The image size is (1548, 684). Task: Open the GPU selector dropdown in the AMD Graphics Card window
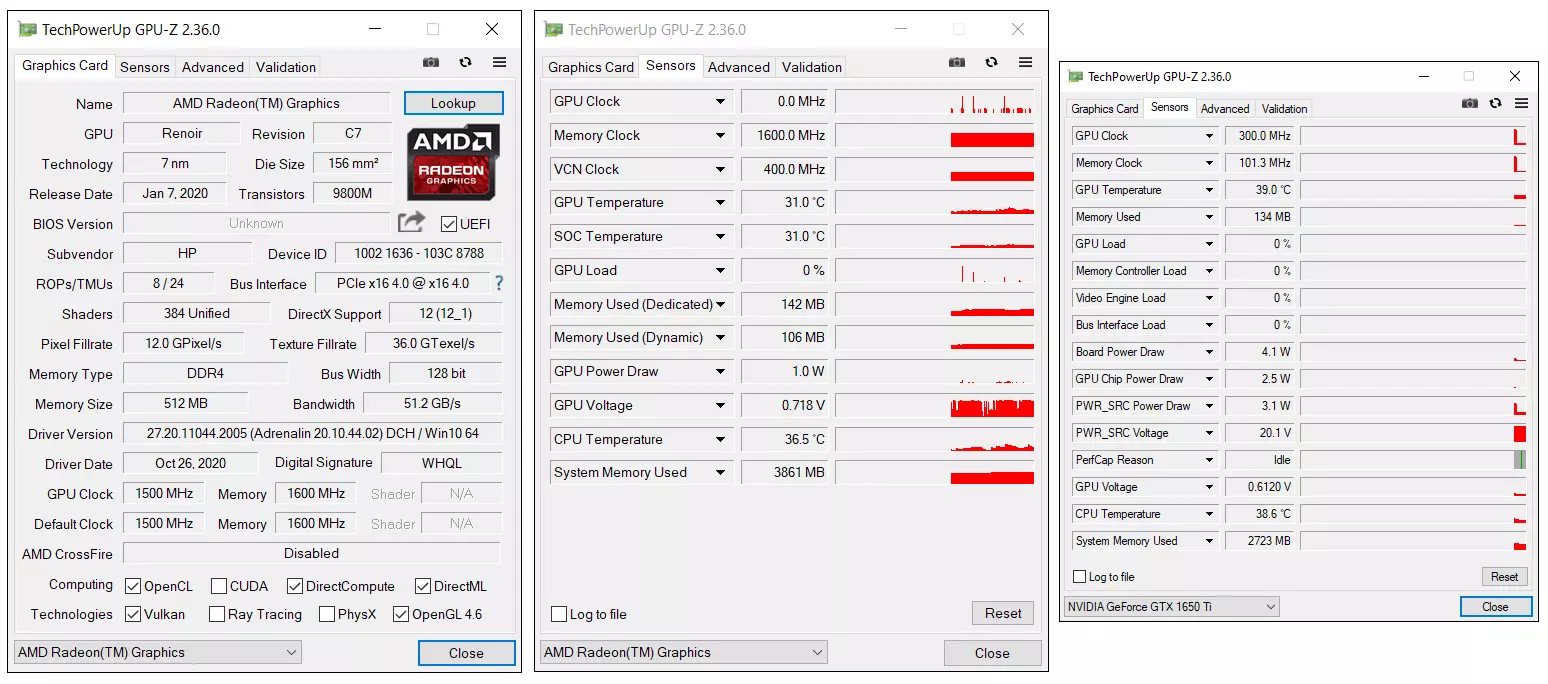click(158, 653)
